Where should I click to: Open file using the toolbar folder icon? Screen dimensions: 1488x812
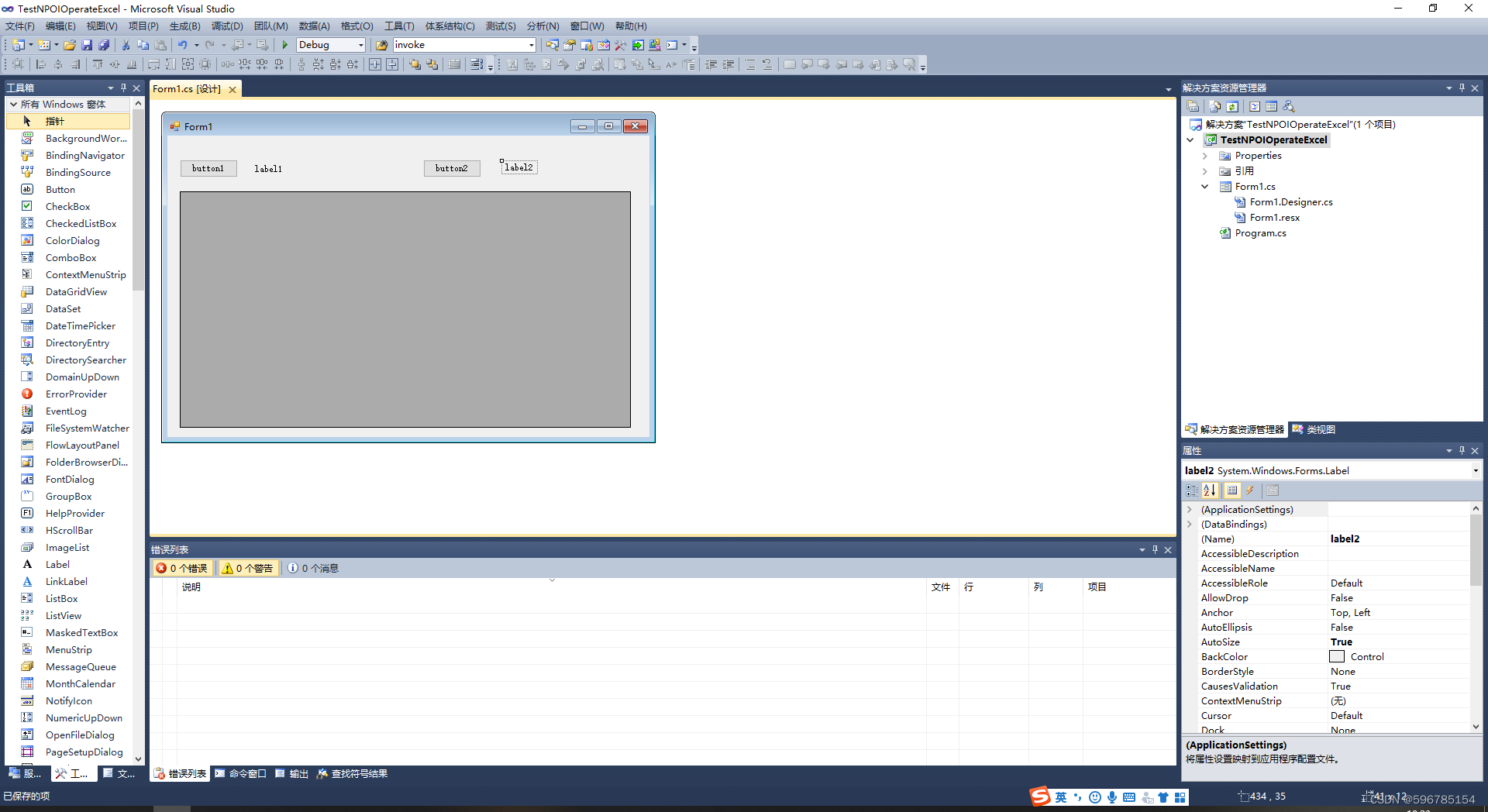pos(70,45)
